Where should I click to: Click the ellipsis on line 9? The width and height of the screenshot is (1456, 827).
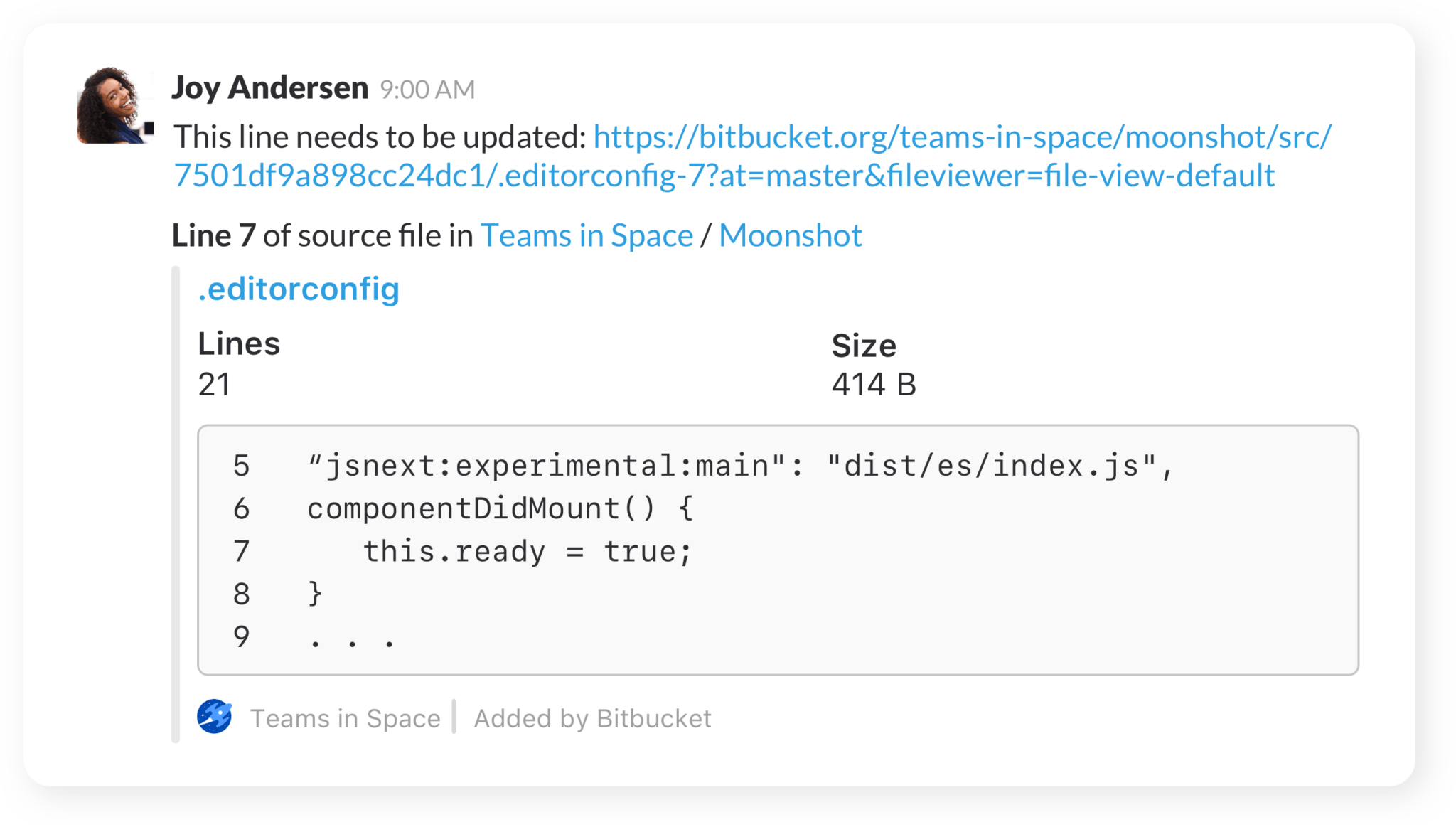[352, 637]
